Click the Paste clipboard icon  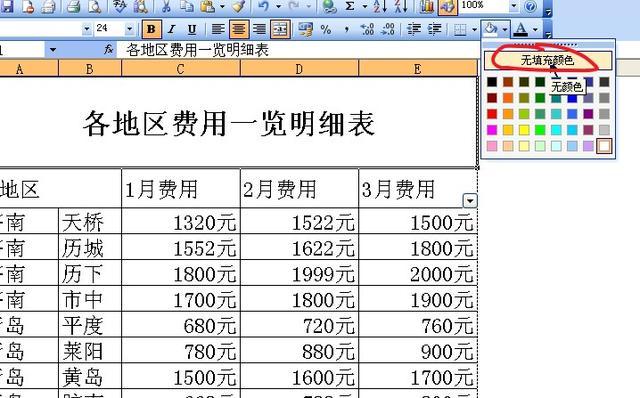click(208, 6)
